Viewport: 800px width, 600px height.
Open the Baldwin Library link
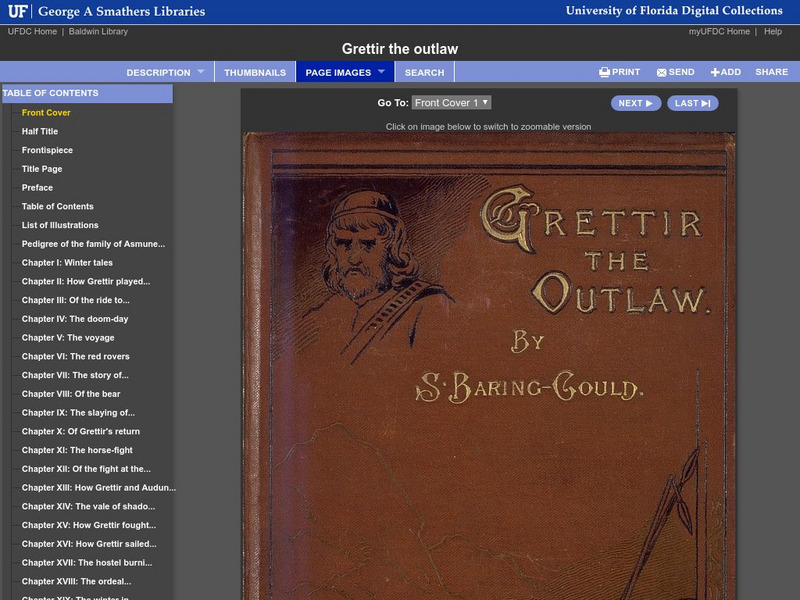point(98,30)
